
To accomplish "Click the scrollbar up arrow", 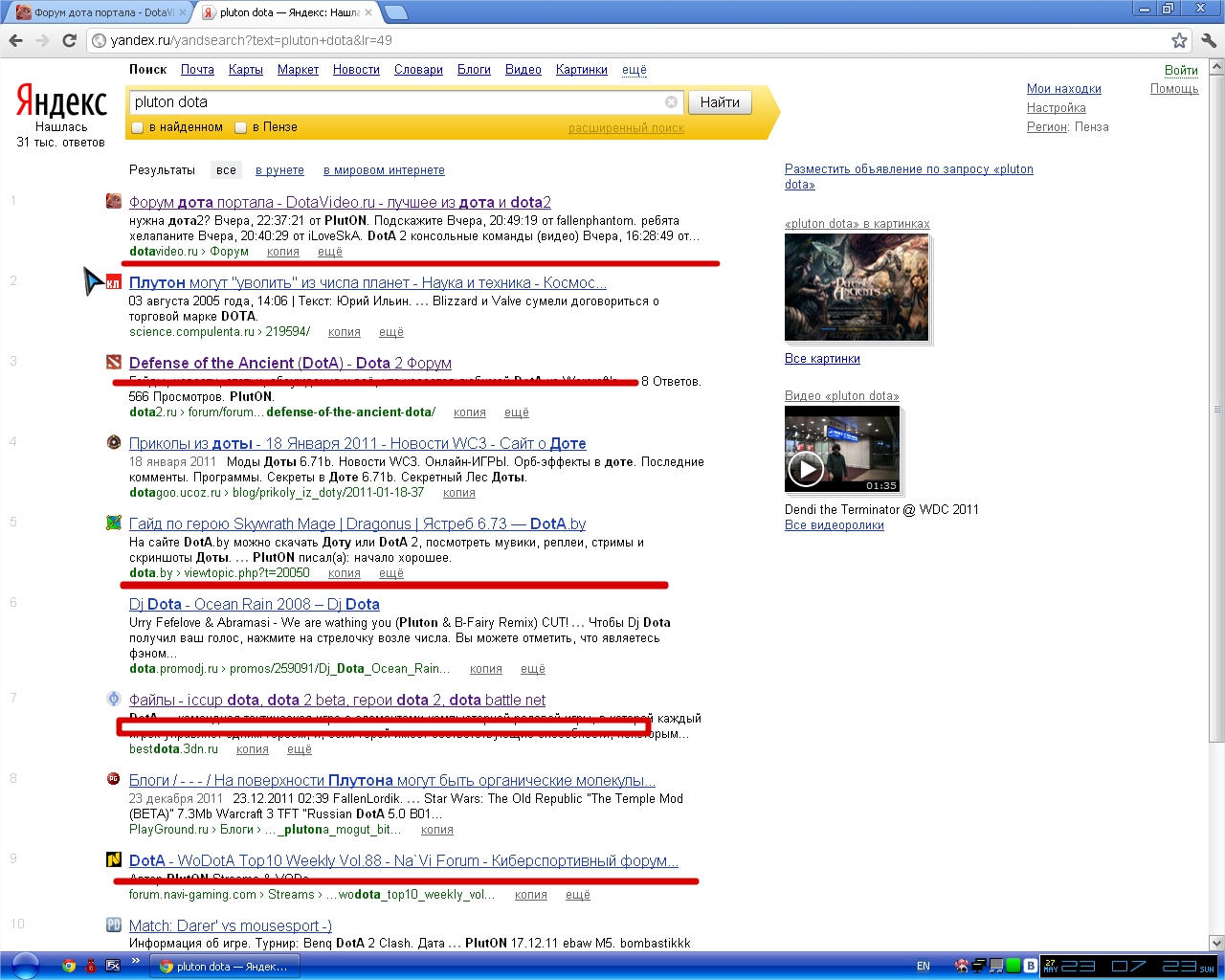I will [1216, 67].
